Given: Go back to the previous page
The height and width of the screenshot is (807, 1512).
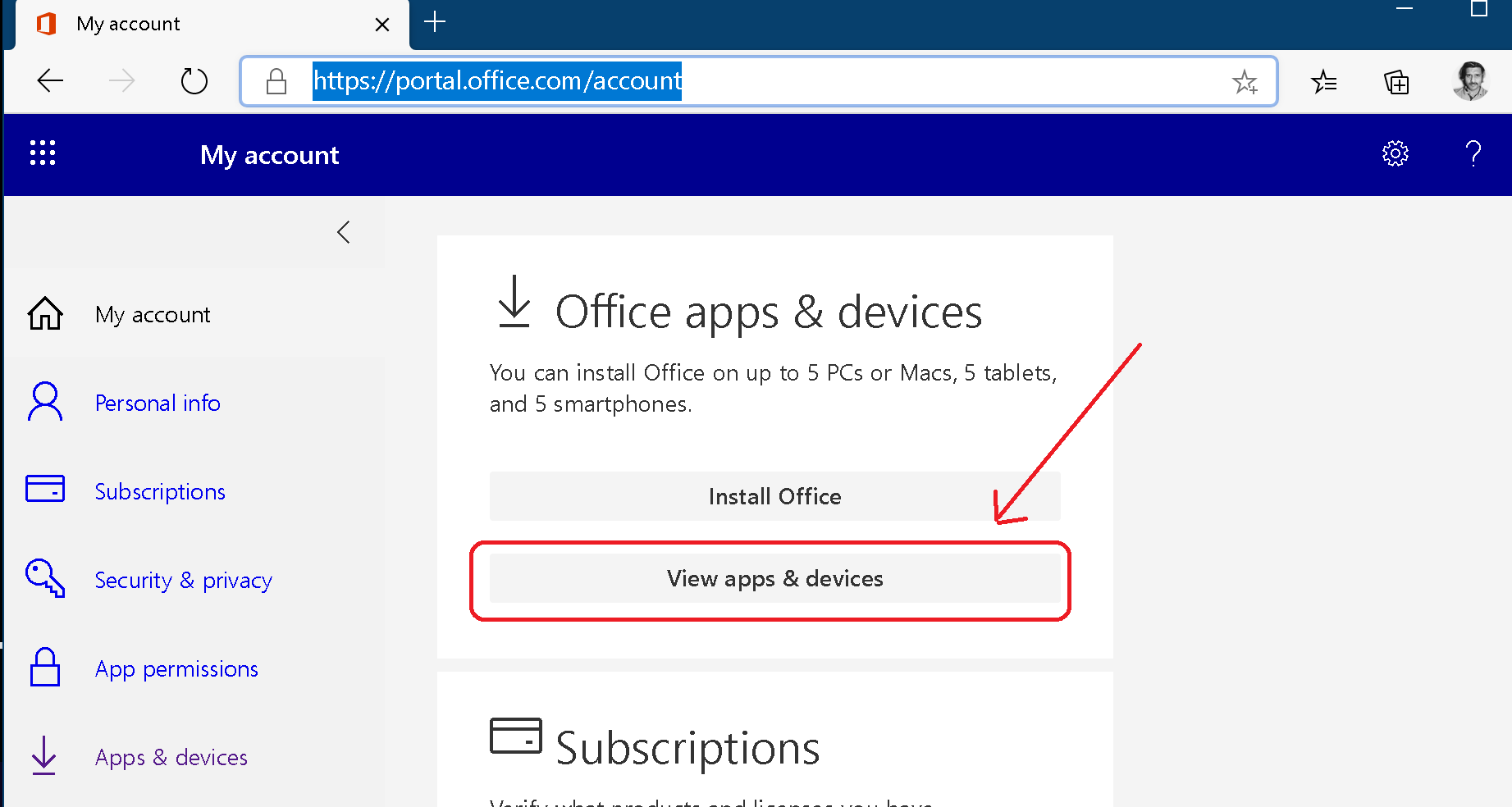Looking at the screenshot, I should [x=50, y=80].
